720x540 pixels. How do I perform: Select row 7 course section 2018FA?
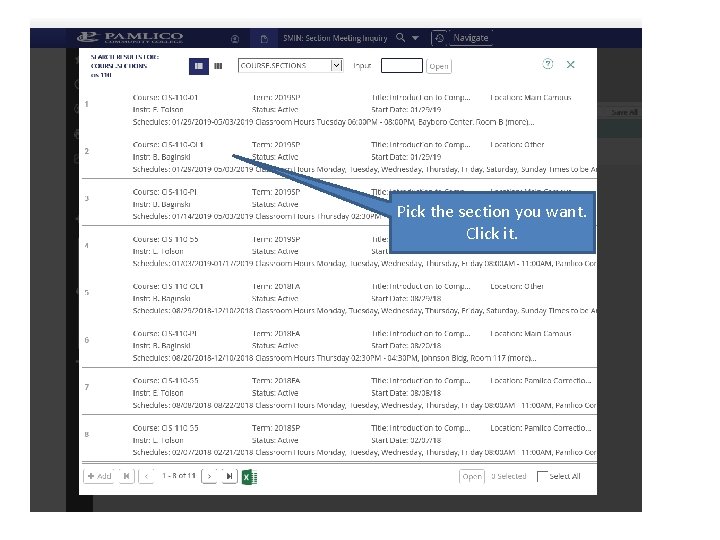pyautogui.click(x=339, y=393)
